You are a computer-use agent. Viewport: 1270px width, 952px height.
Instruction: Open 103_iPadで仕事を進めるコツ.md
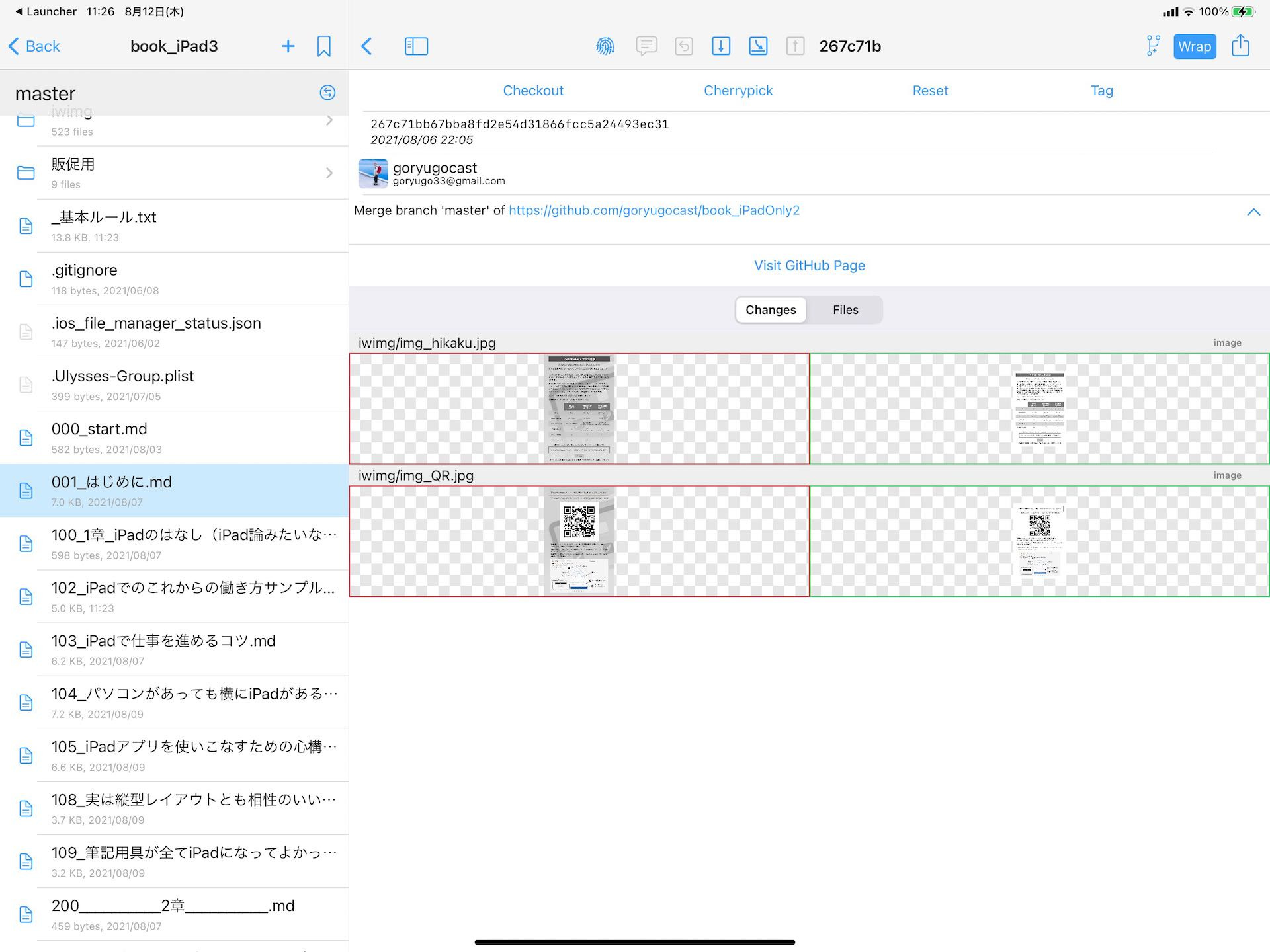pyautogui.click(x=175, y=649)
